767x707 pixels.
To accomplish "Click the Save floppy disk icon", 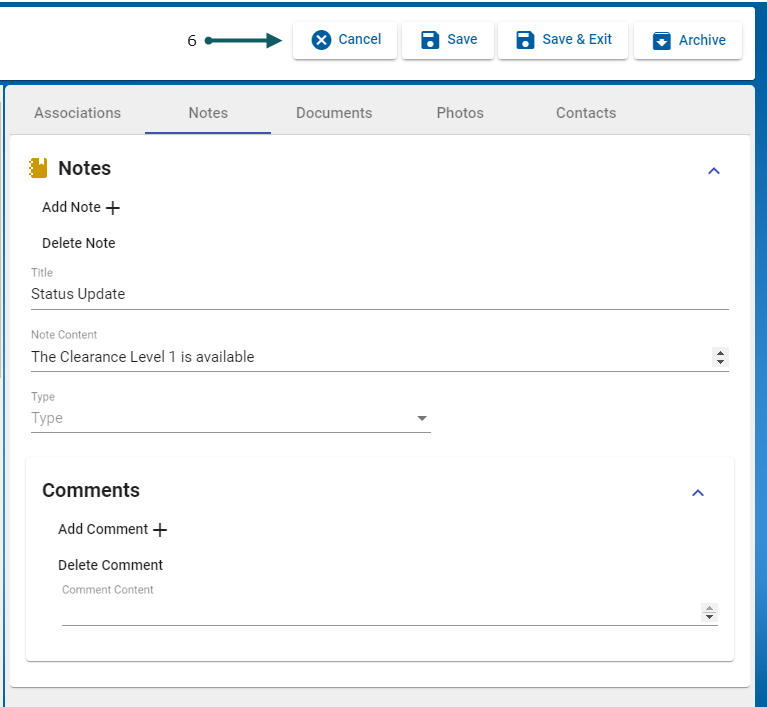I will pyautogui.click(x=430, y=40).
